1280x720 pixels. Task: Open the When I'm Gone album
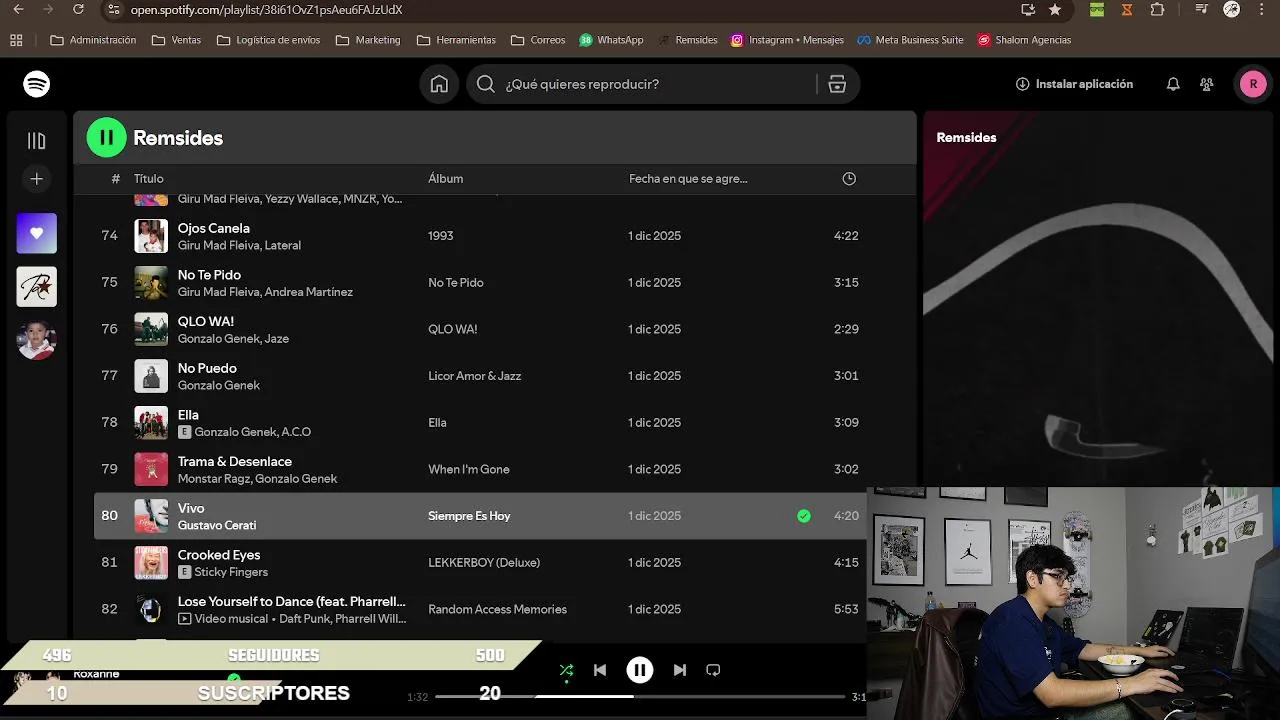[469, 469]
